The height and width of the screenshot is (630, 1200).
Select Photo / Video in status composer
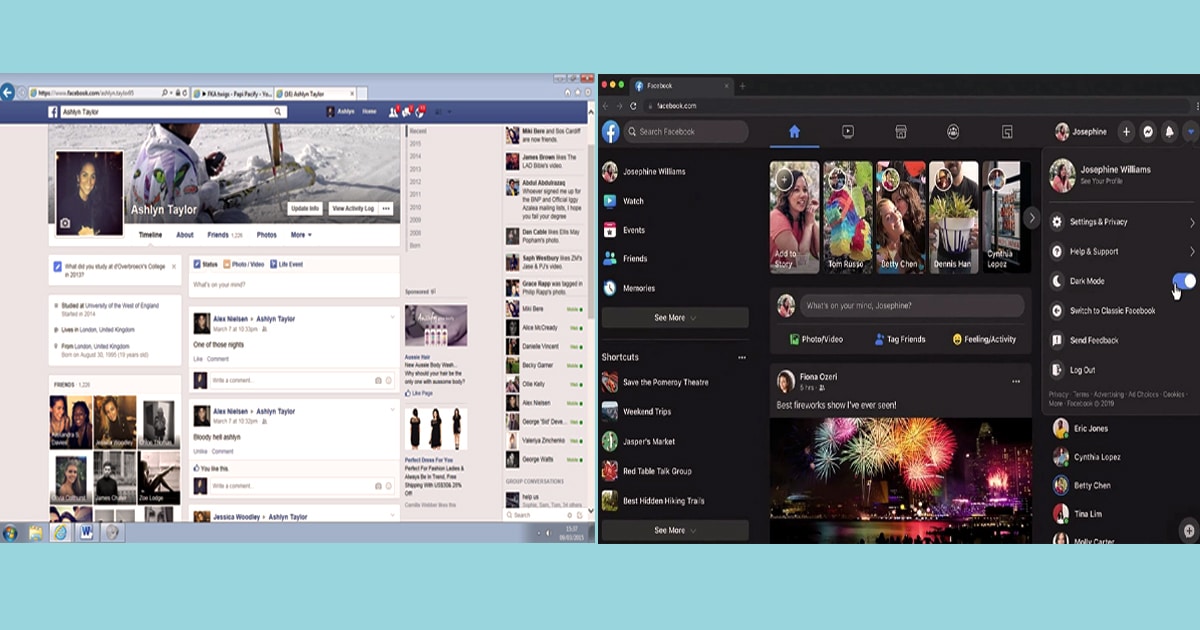click(x=244, y=264)
